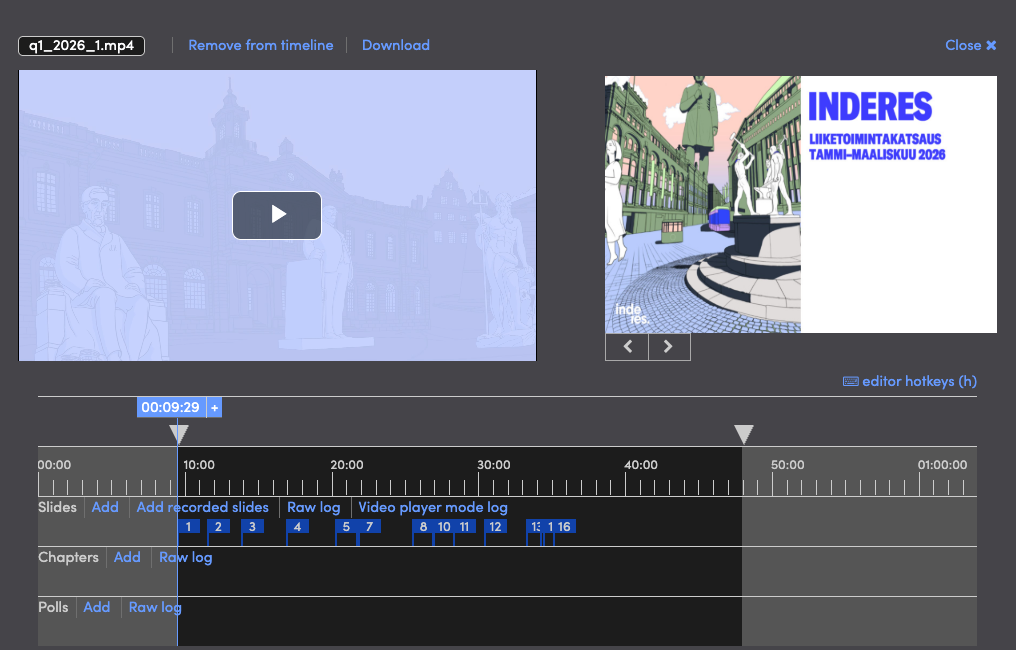Click the 50:00 mark on timeline ruler
The image size is (1016, 650).
(x=787, y=465)
